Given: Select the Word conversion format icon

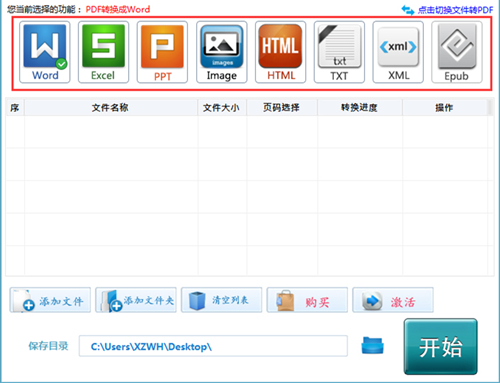Looking at the screenshot, I should (x=45, y=52).
